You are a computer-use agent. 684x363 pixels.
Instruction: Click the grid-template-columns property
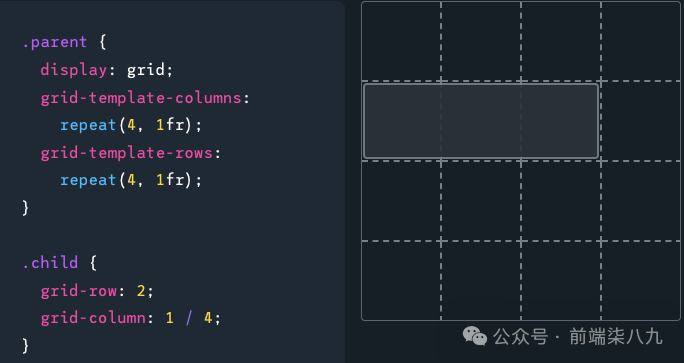coord(141,98)
